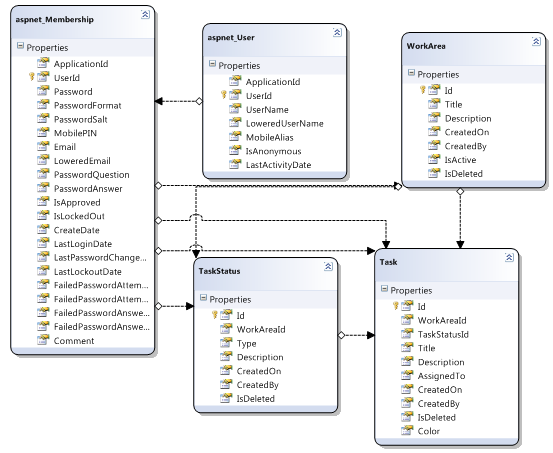Select the LastPasswordChange... property

(x=100, y=258)
